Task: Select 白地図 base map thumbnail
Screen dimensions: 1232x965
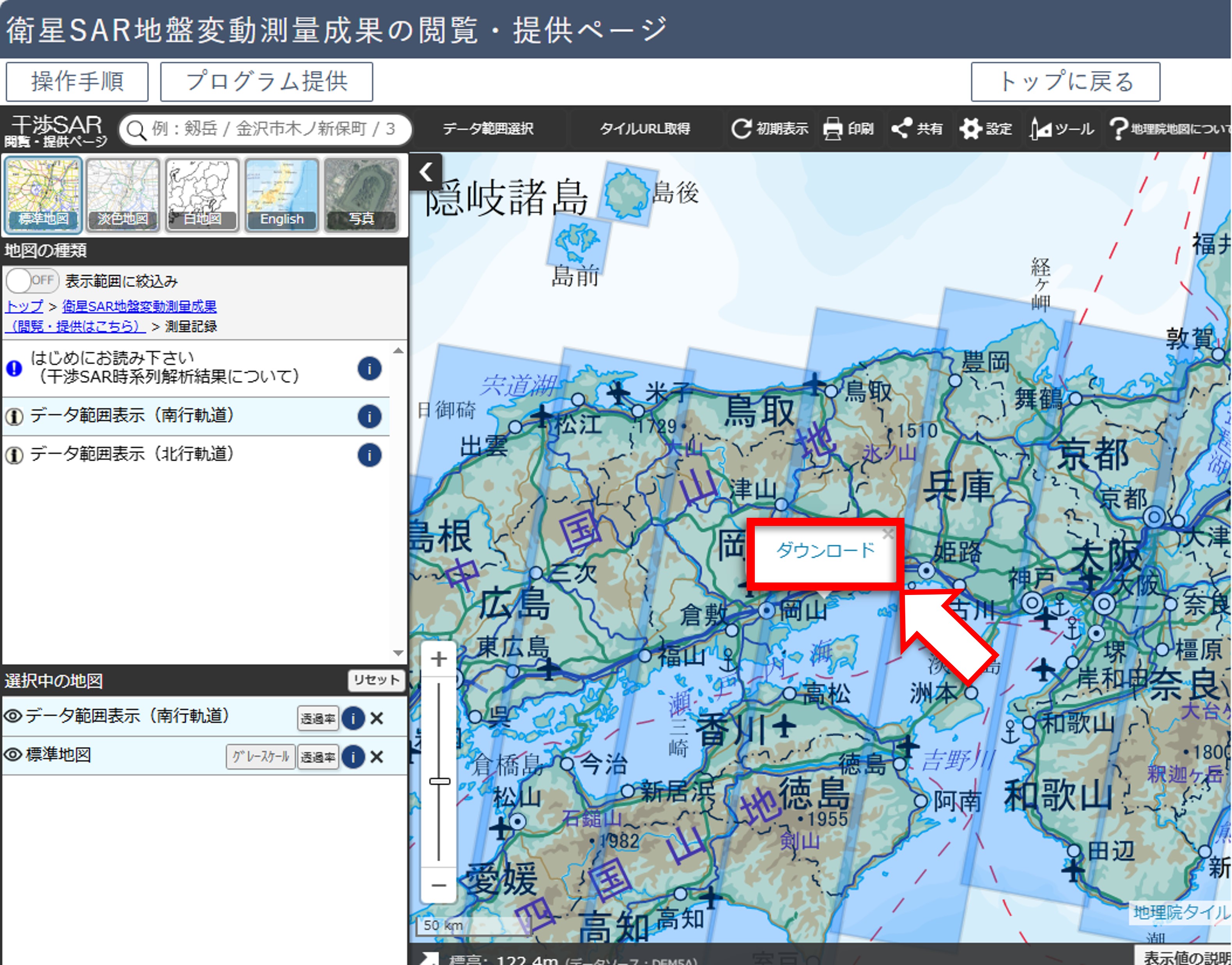Action: click(x=202, y=194)
